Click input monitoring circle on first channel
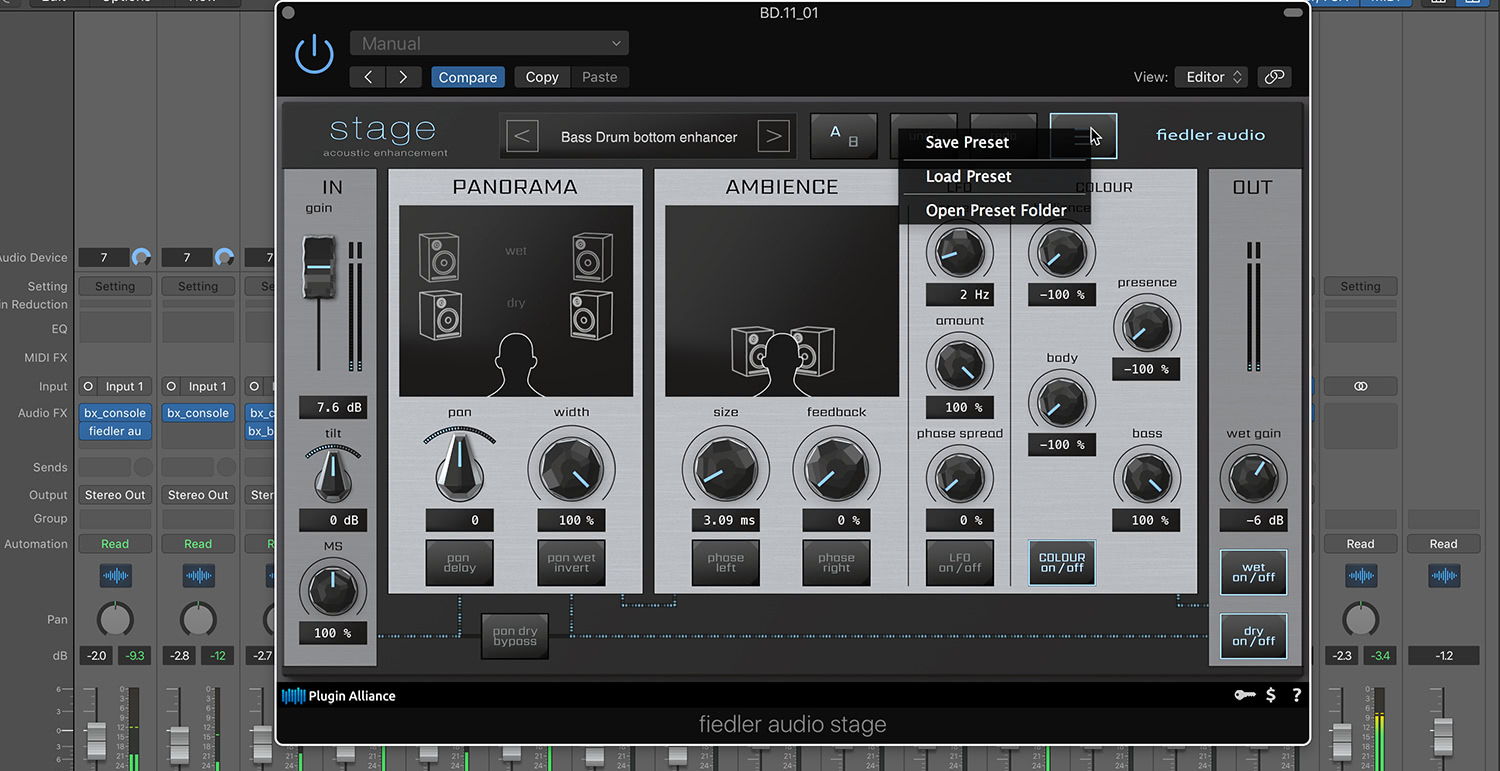This screenshot has height=771, width=1500. click(x=88, y=386)
